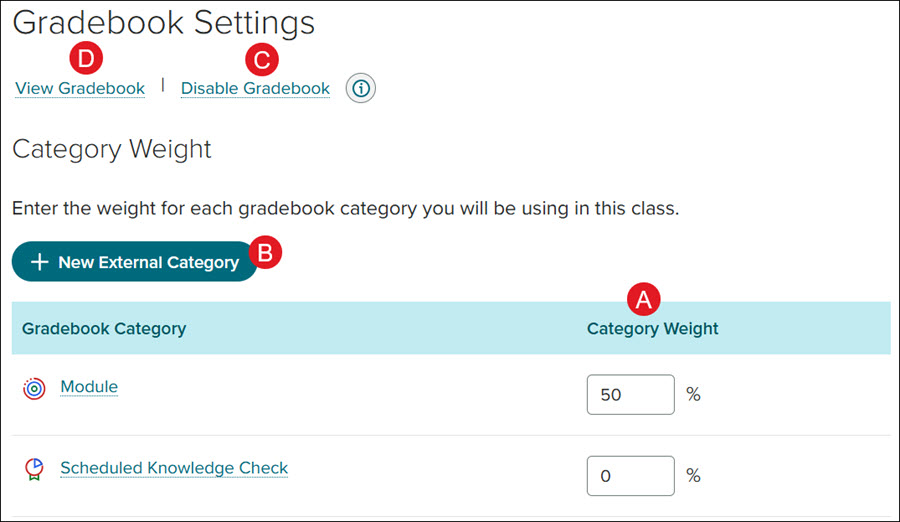Click the red circle marker D
Image resolution: width=900 pixels, height=522 pixels.
[x=86, y=58]
